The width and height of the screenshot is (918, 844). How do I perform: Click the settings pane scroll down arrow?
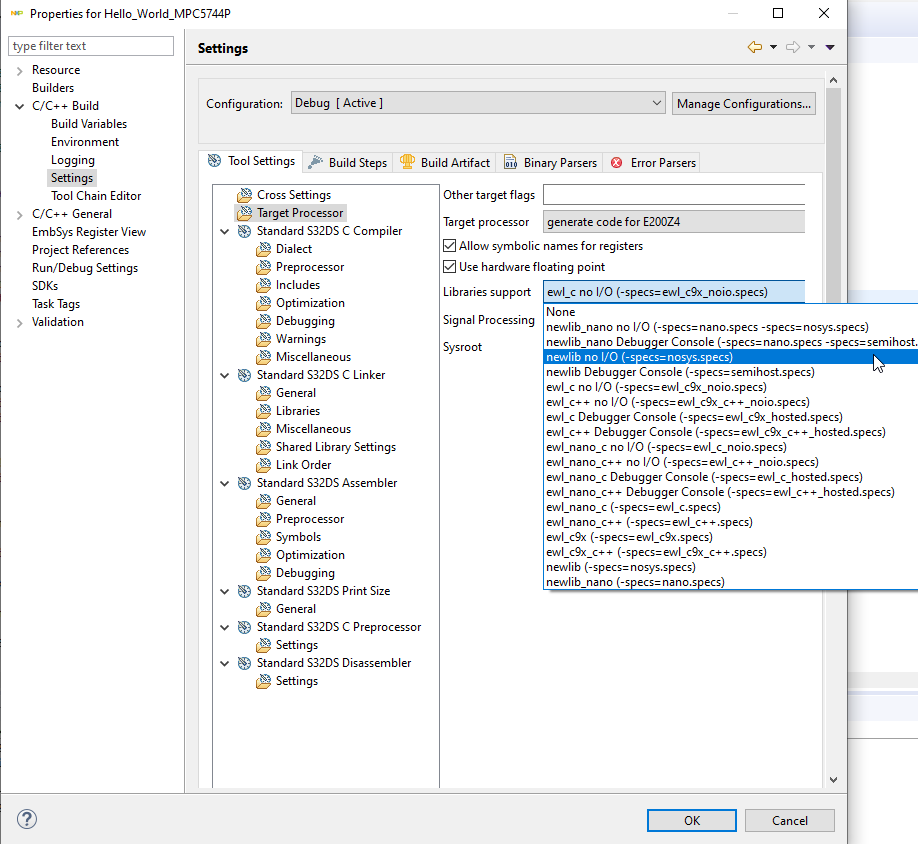click(833, 780)
